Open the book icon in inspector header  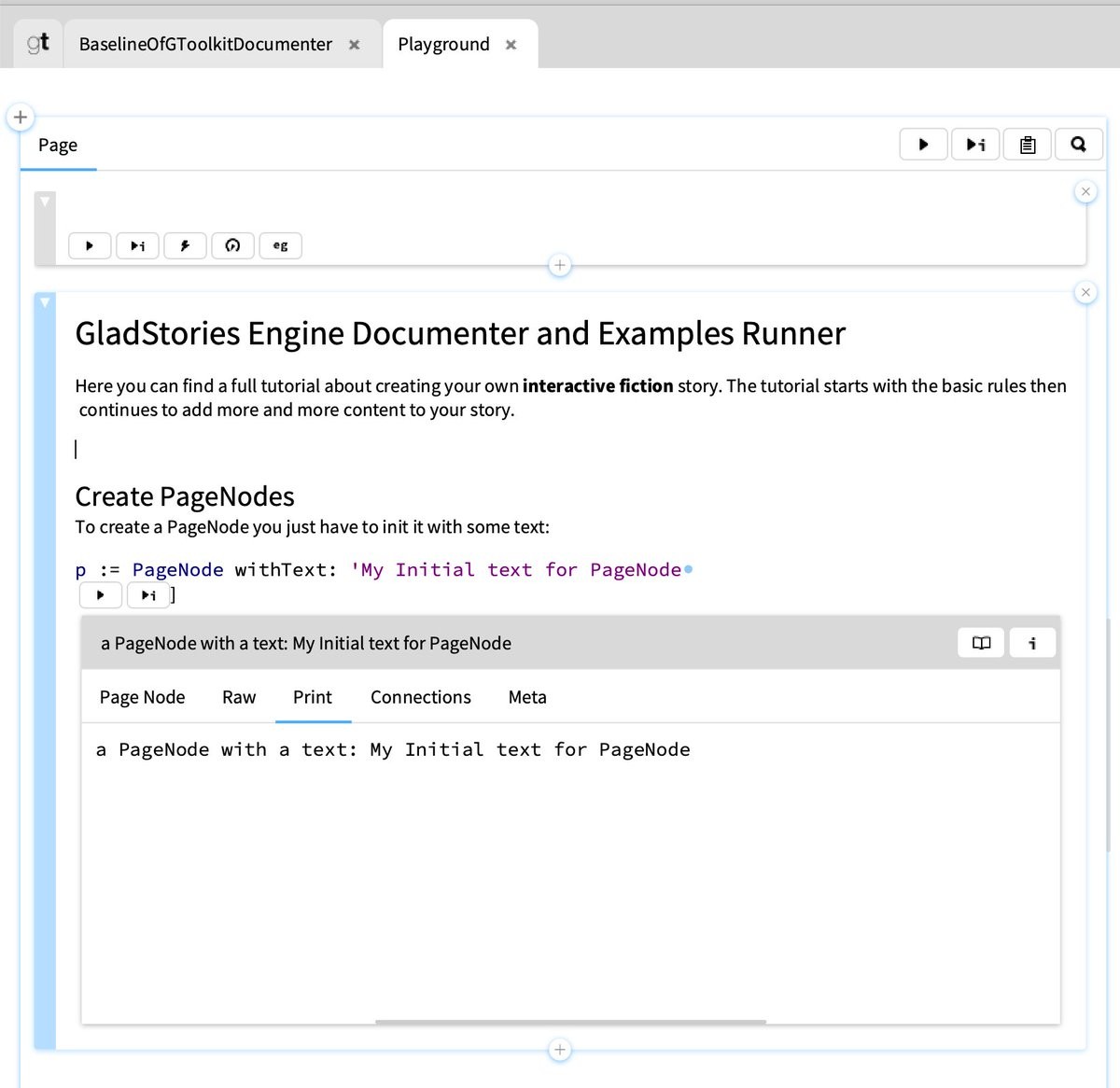coord(981,643)
